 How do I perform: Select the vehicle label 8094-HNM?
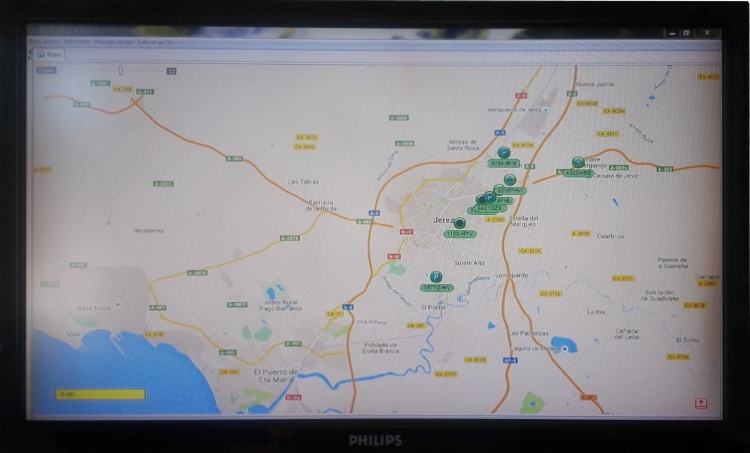coord(504,164)
